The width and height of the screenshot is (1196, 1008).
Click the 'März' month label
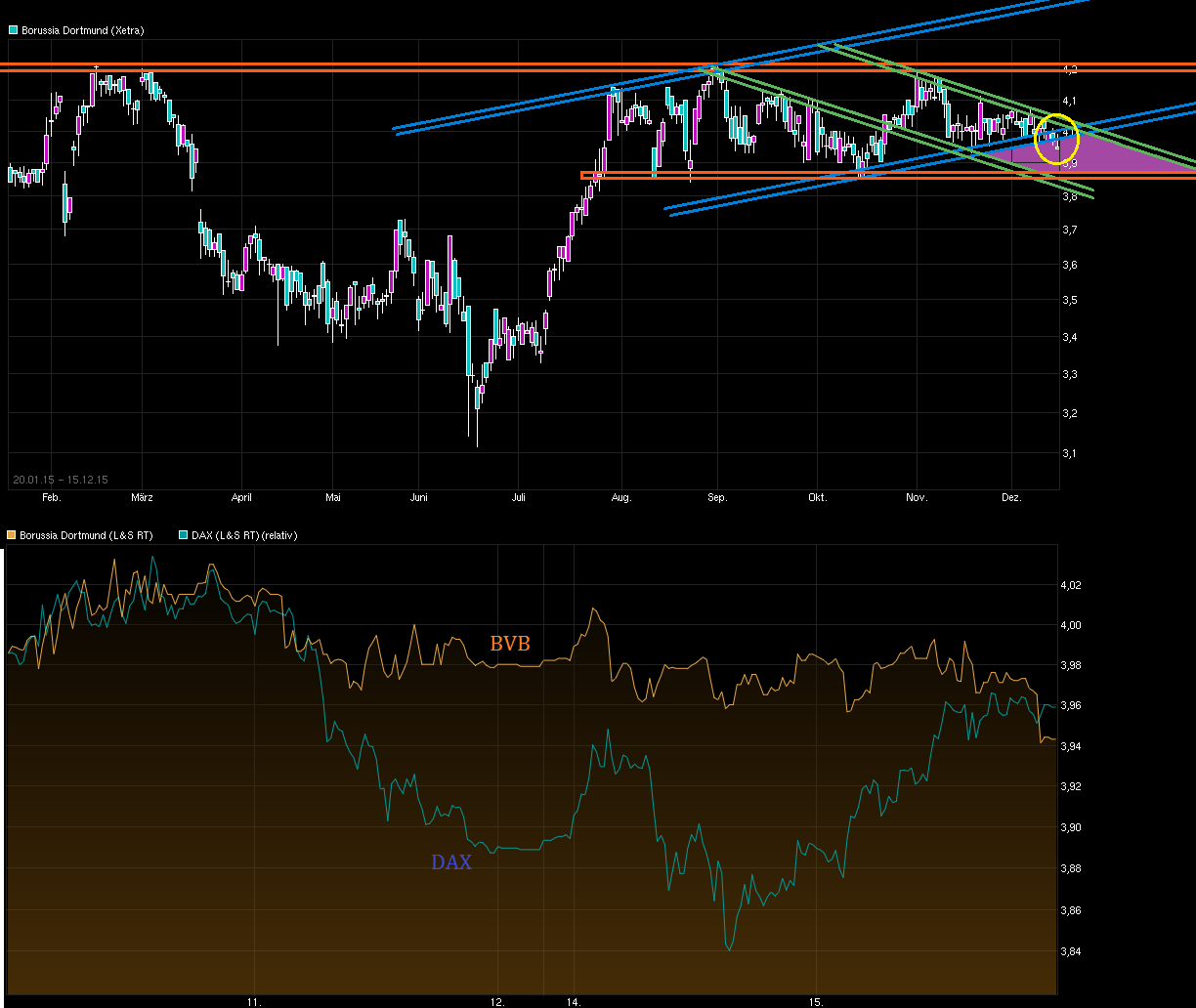142,498
